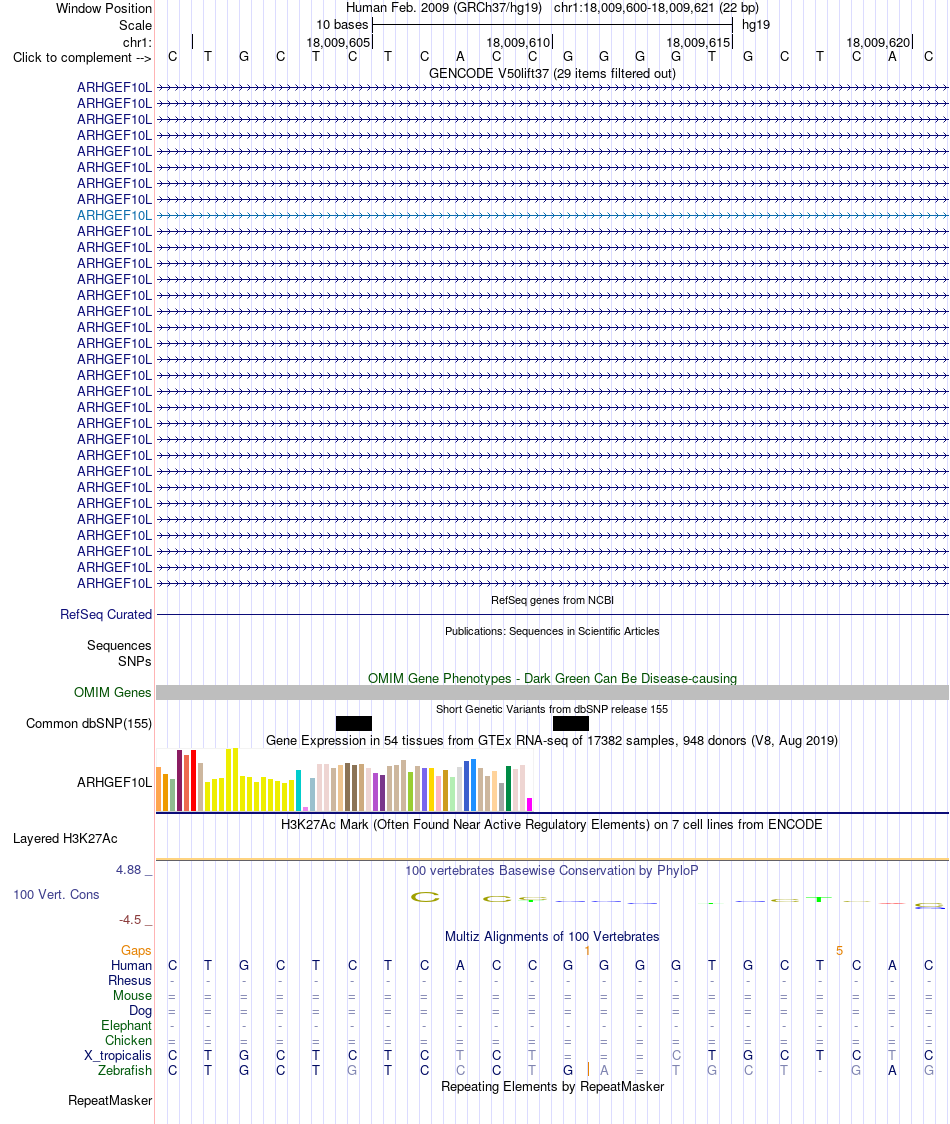Click the H3K27Ac Mark track title
Image resolution: width=950 pixels, height=1124 pixels.
(552, 824)
